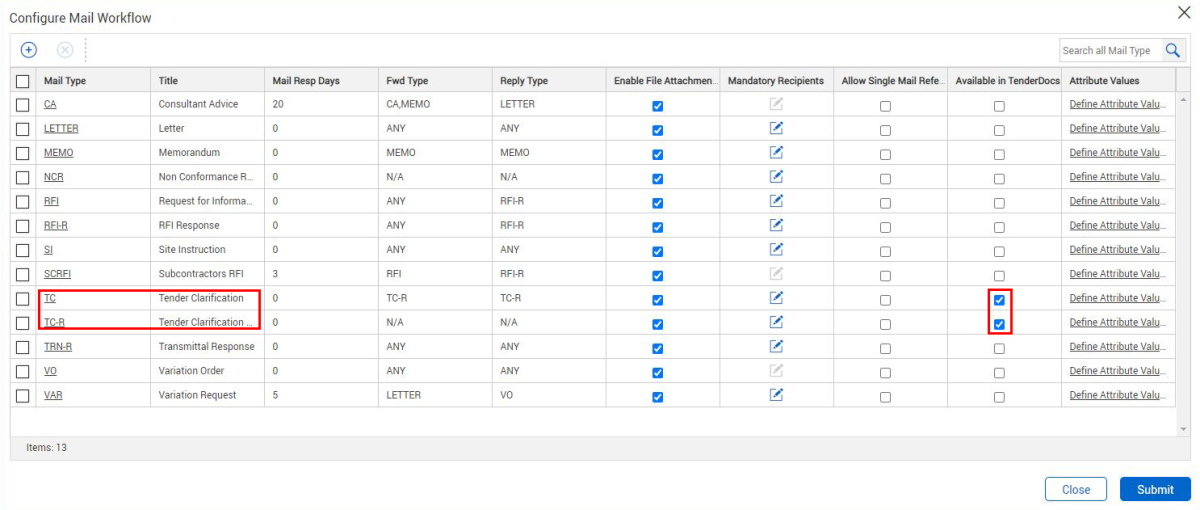Image resolution: width=1200 pixels, height=510 pixels.
Task: Click the search magnifier icon
Action: click(x=1172, y=50)
